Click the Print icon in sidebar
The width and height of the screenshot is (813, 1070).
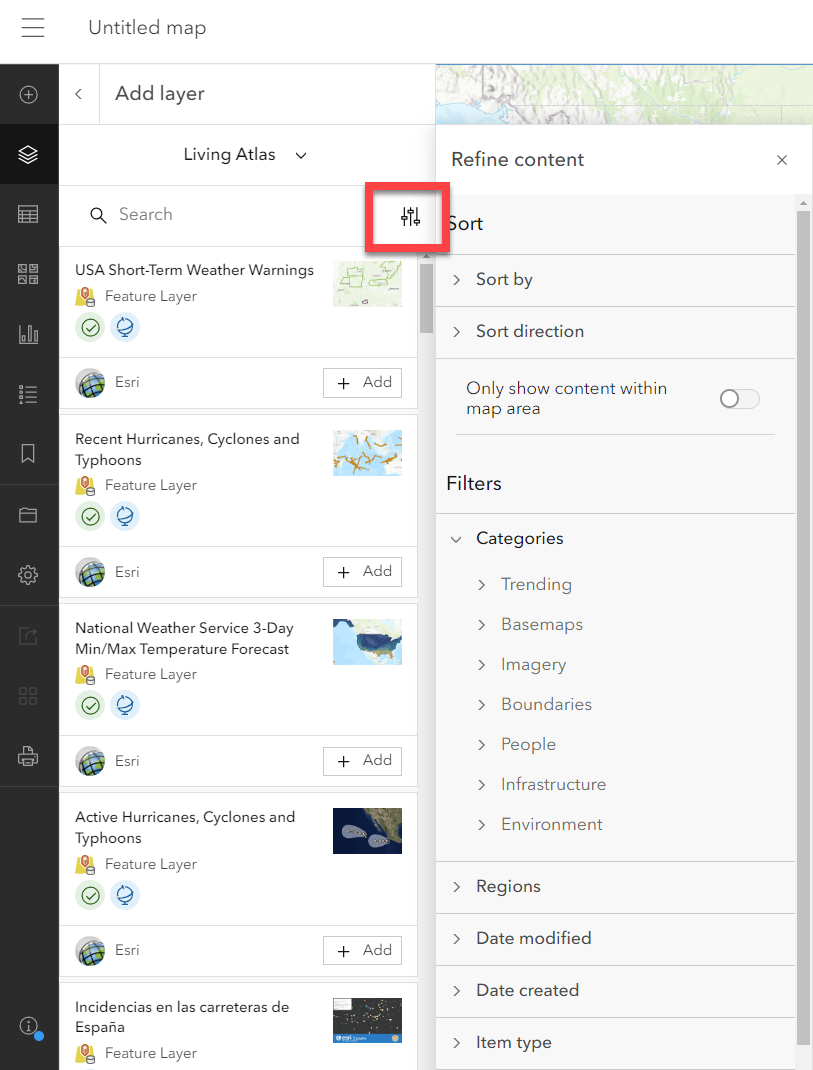[28, 756]
